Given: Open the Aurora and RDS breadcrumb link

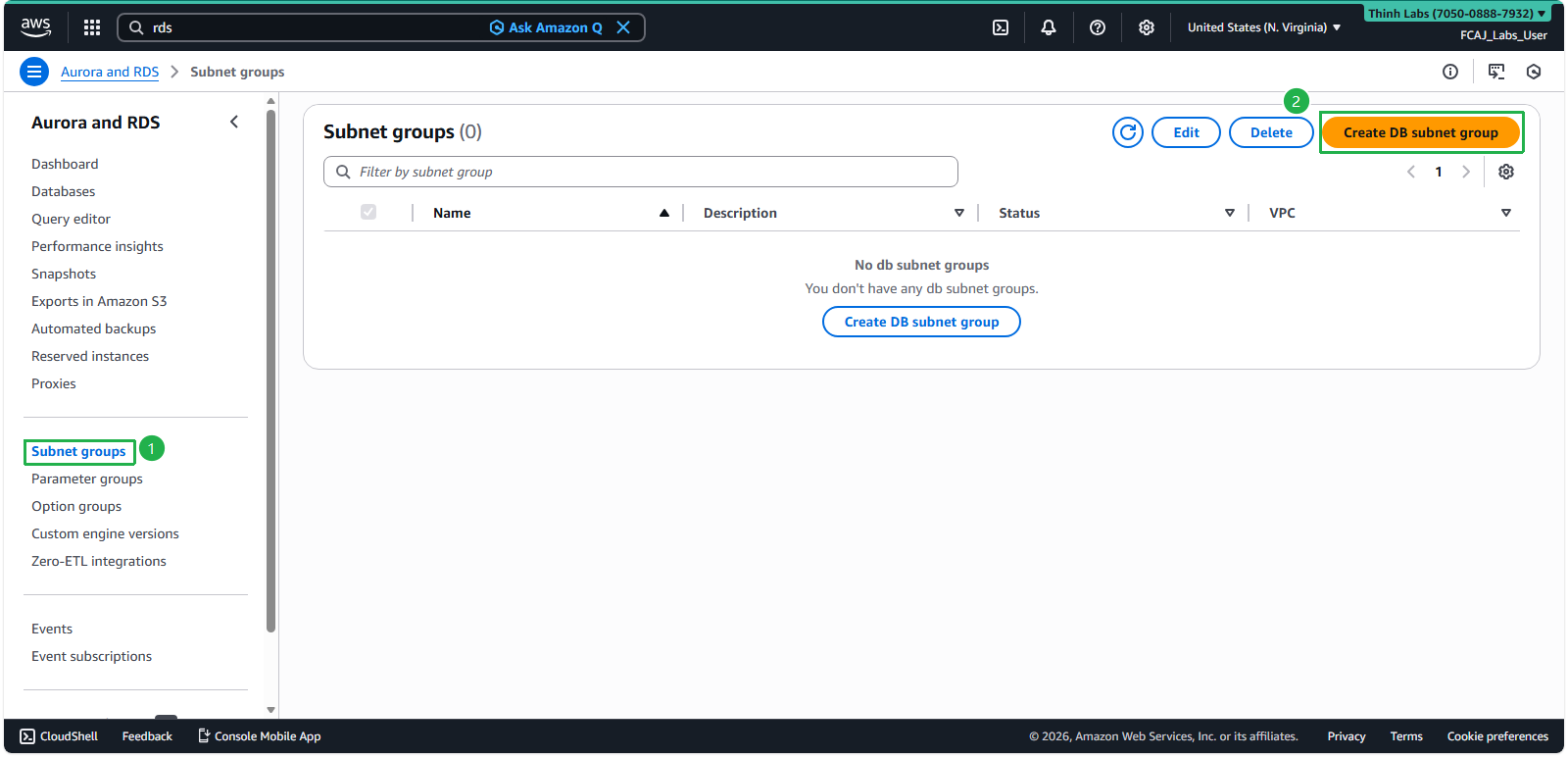Looking at the screenshot, I should (110, 72).
